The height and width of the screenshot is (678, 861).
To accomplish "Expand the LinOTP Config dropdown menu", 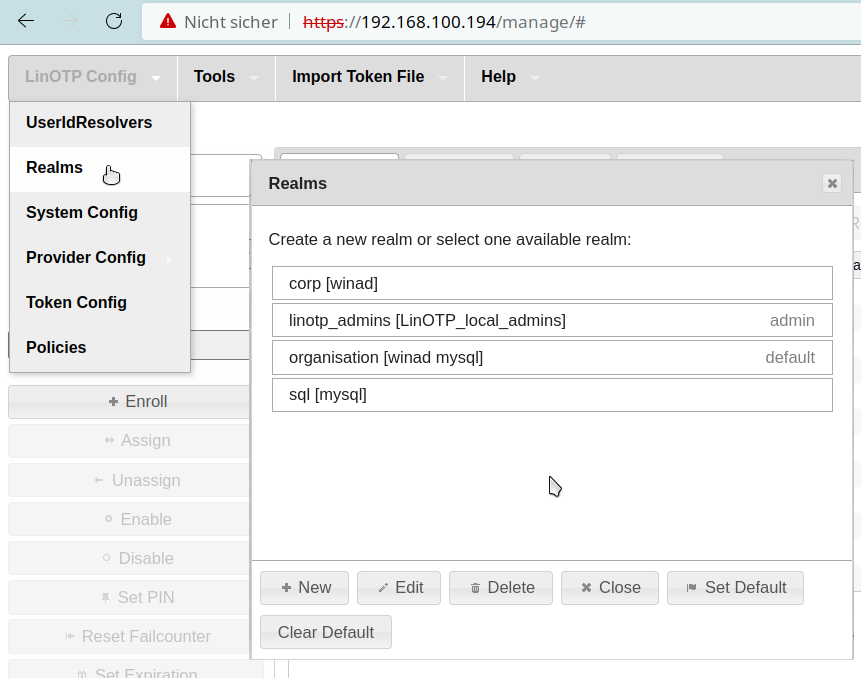I will coord(93,77).
